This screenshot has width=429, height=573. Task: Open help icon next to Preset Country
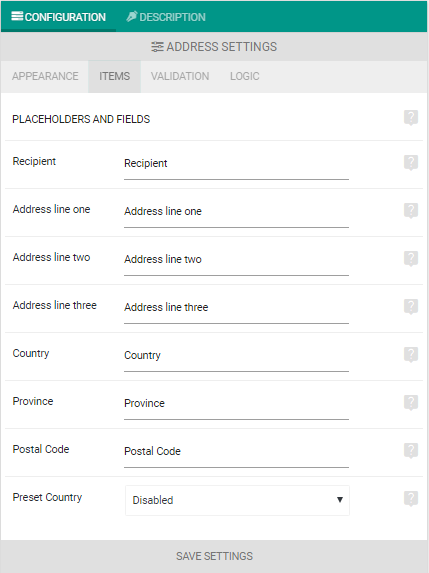(x=411, y=498)
